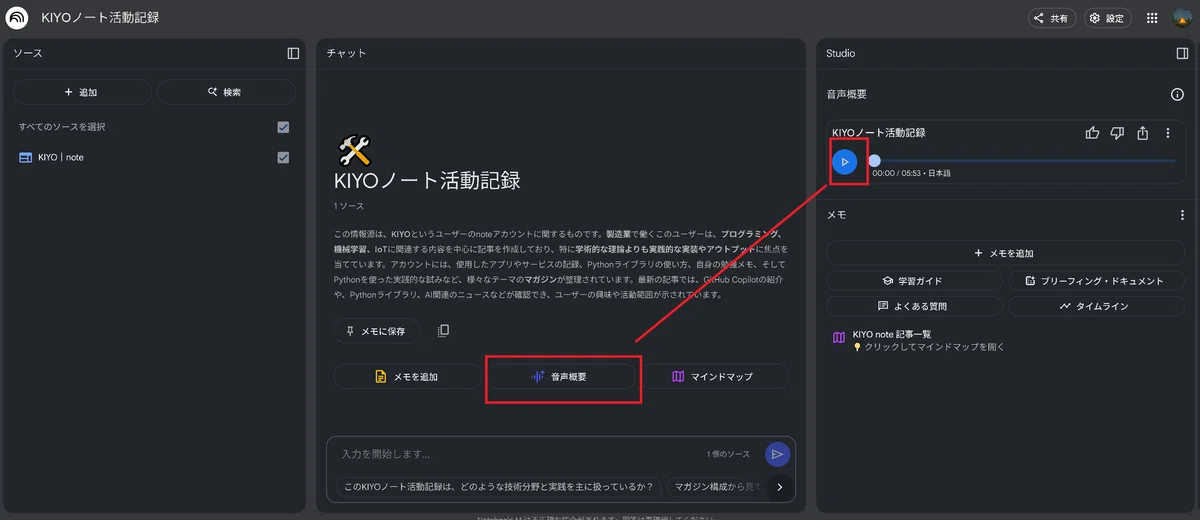The width and height of the screenshot is (1200, 520).
Task: Share the audio overview with the share icon
Action: (x=1143, y=133)
